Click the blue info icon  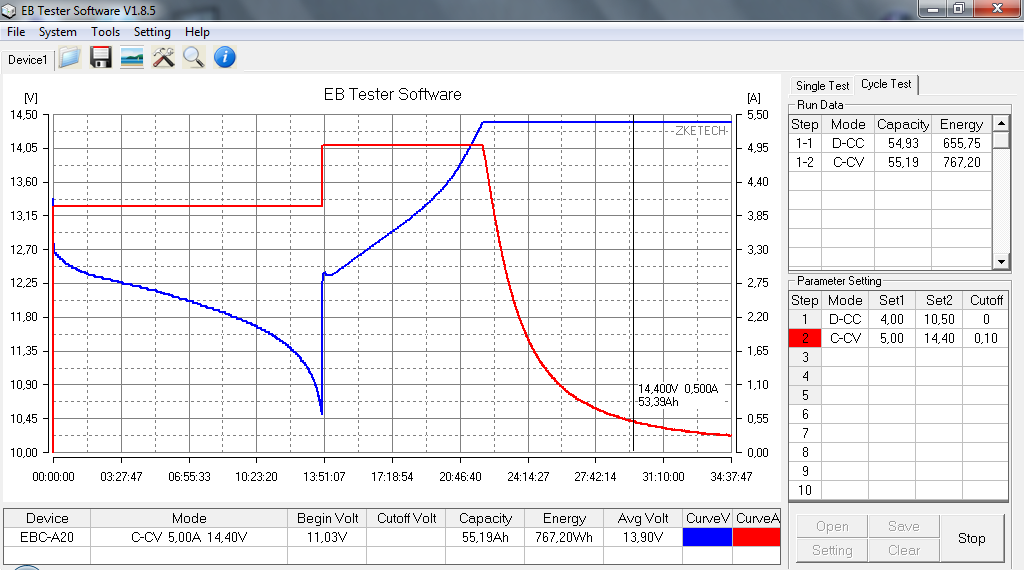click(225, 58)
